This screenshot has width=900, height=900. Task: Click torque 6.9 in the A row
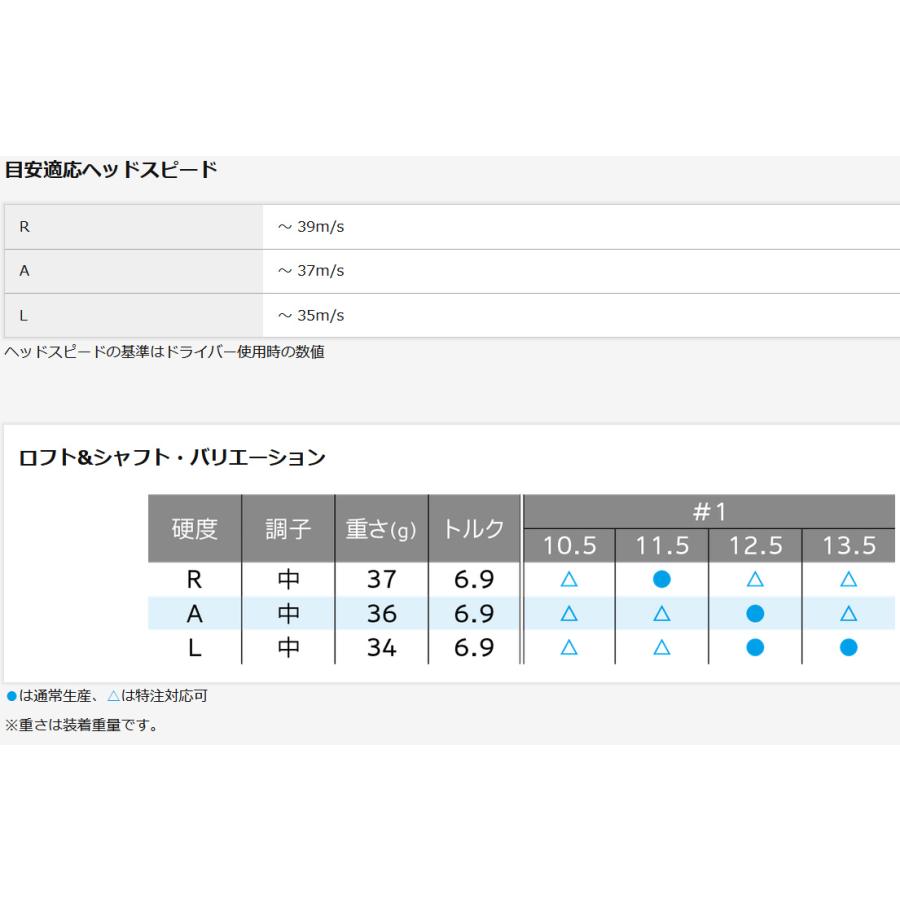474,614
